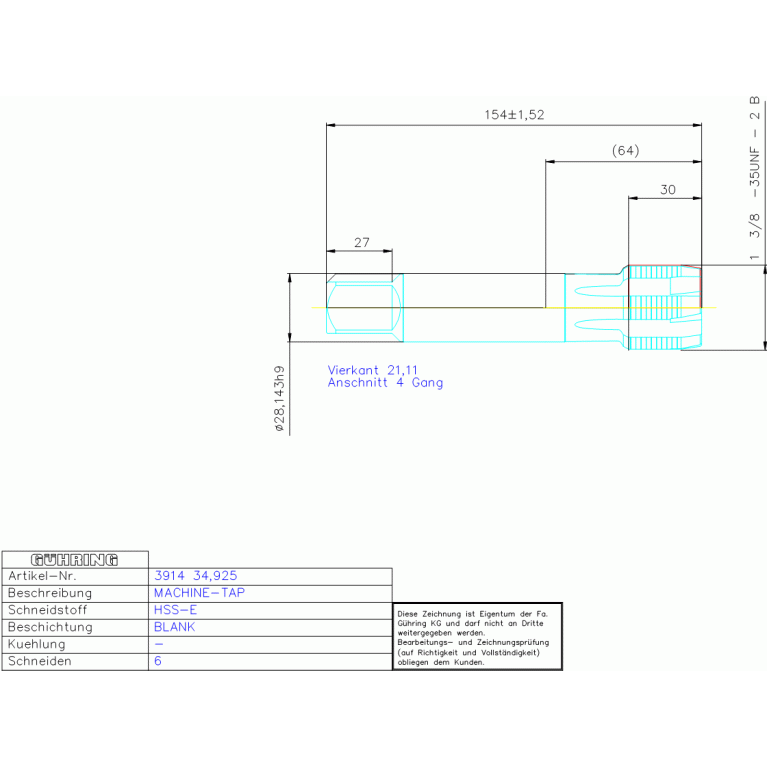This screenshot has height=767, width=767.
Task: Select the Beschichtung row label
Action: [50, 627]
